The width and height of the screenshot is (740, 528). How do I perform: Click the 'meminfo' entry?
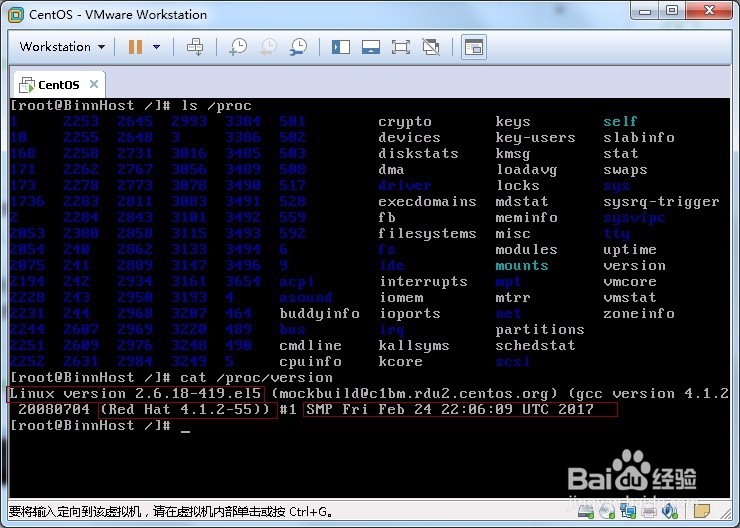[526, 218]
